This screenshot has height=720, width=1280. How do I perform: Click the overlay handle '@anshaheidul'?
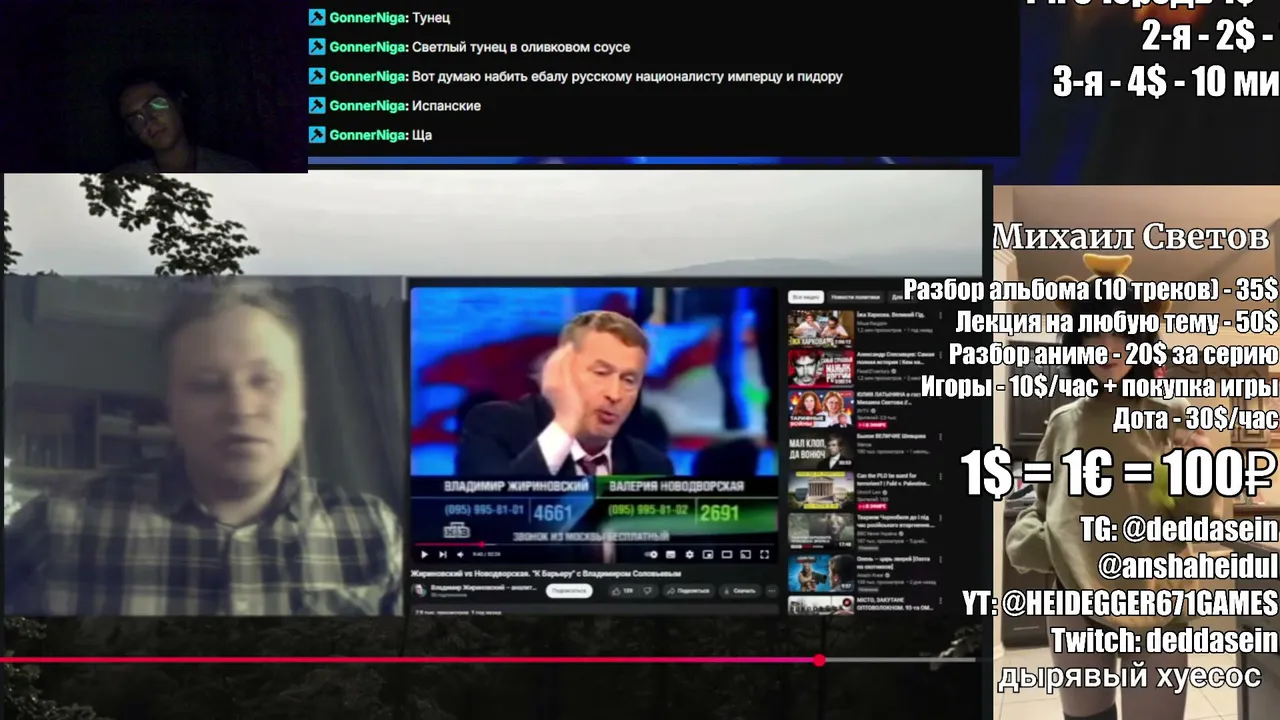[x=1188, y=566]
